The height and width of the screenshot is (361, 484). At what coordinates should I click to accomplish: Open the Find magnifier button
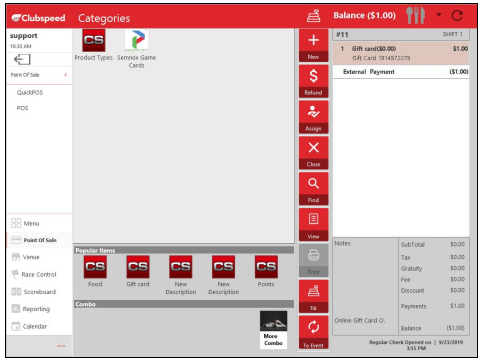click(x=313, y=189)
